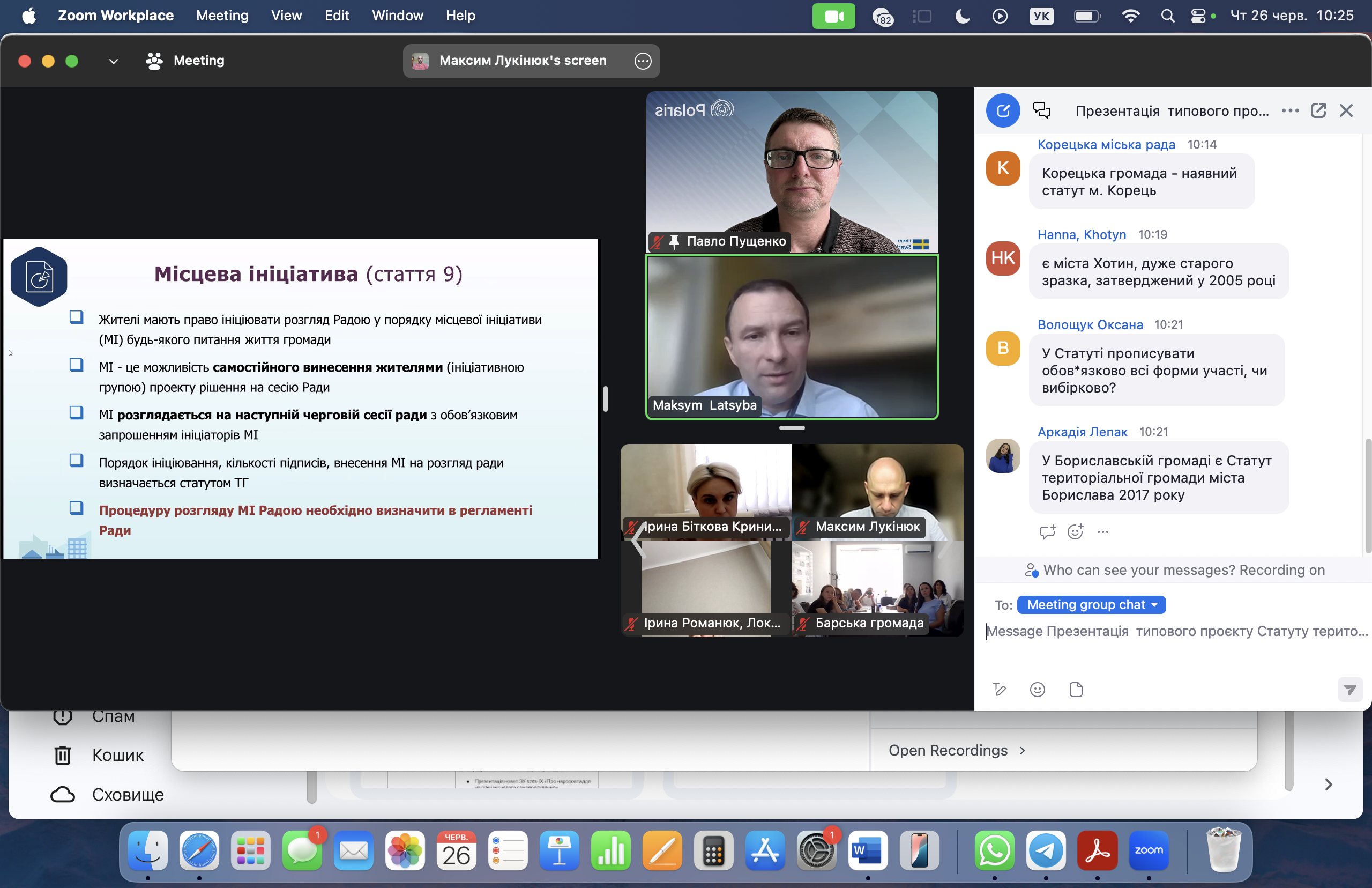Viewport: 1372px width, 888px height.
Task: Open the Meeting group chat recipient dropdown
Action: point(1091,604)
